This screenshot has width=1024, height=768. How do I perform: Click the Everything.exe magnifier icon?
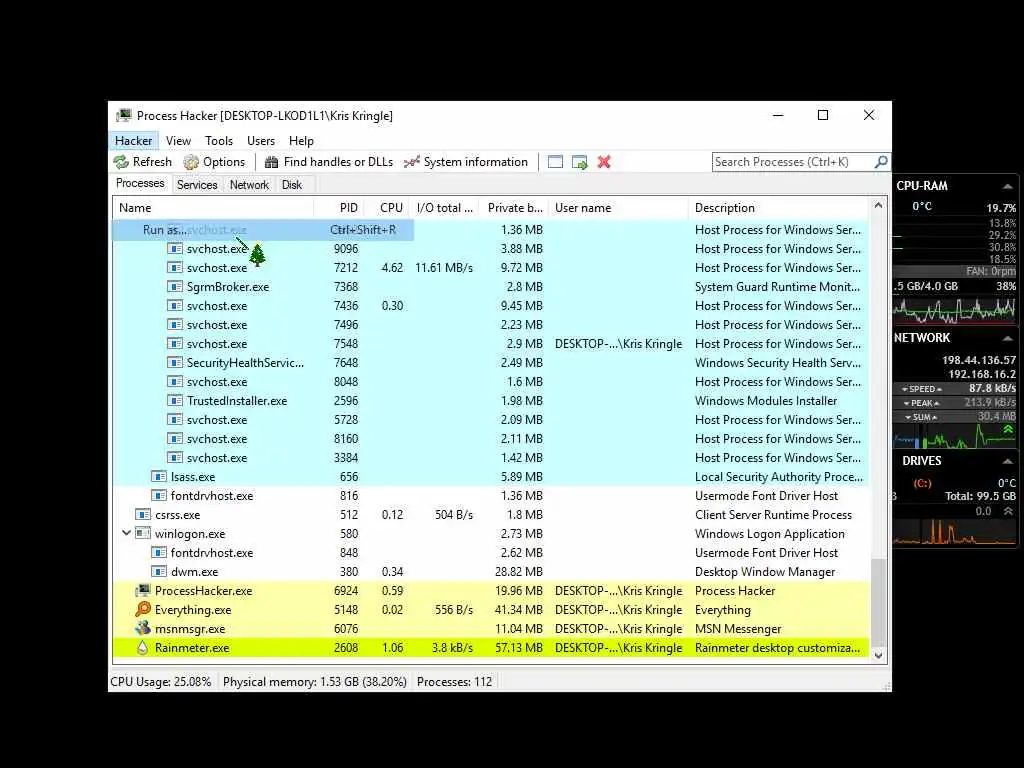(142, 609)
